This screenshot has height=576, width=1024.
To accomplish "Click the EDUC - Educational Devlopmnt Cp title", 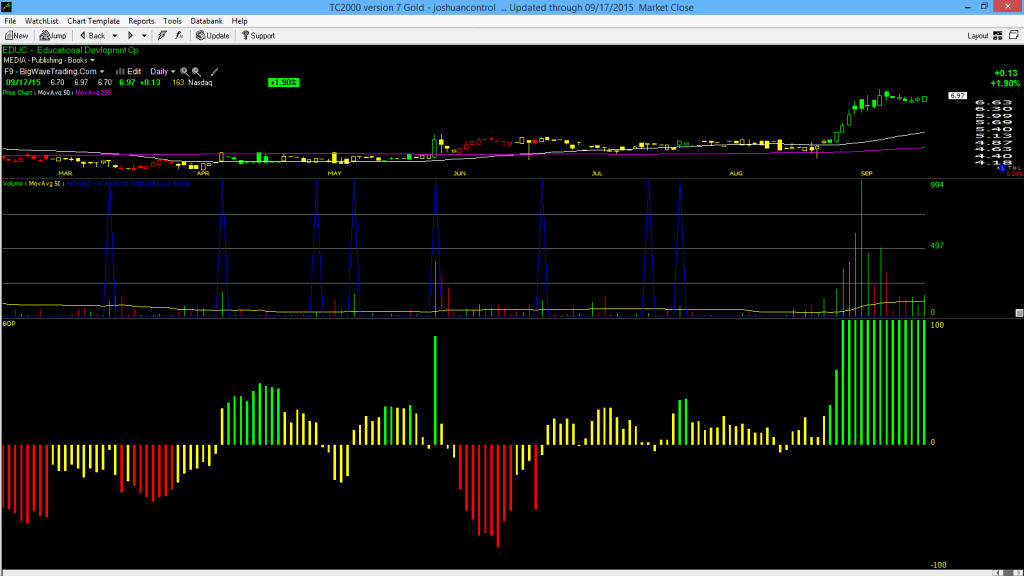I will point(71,50).
